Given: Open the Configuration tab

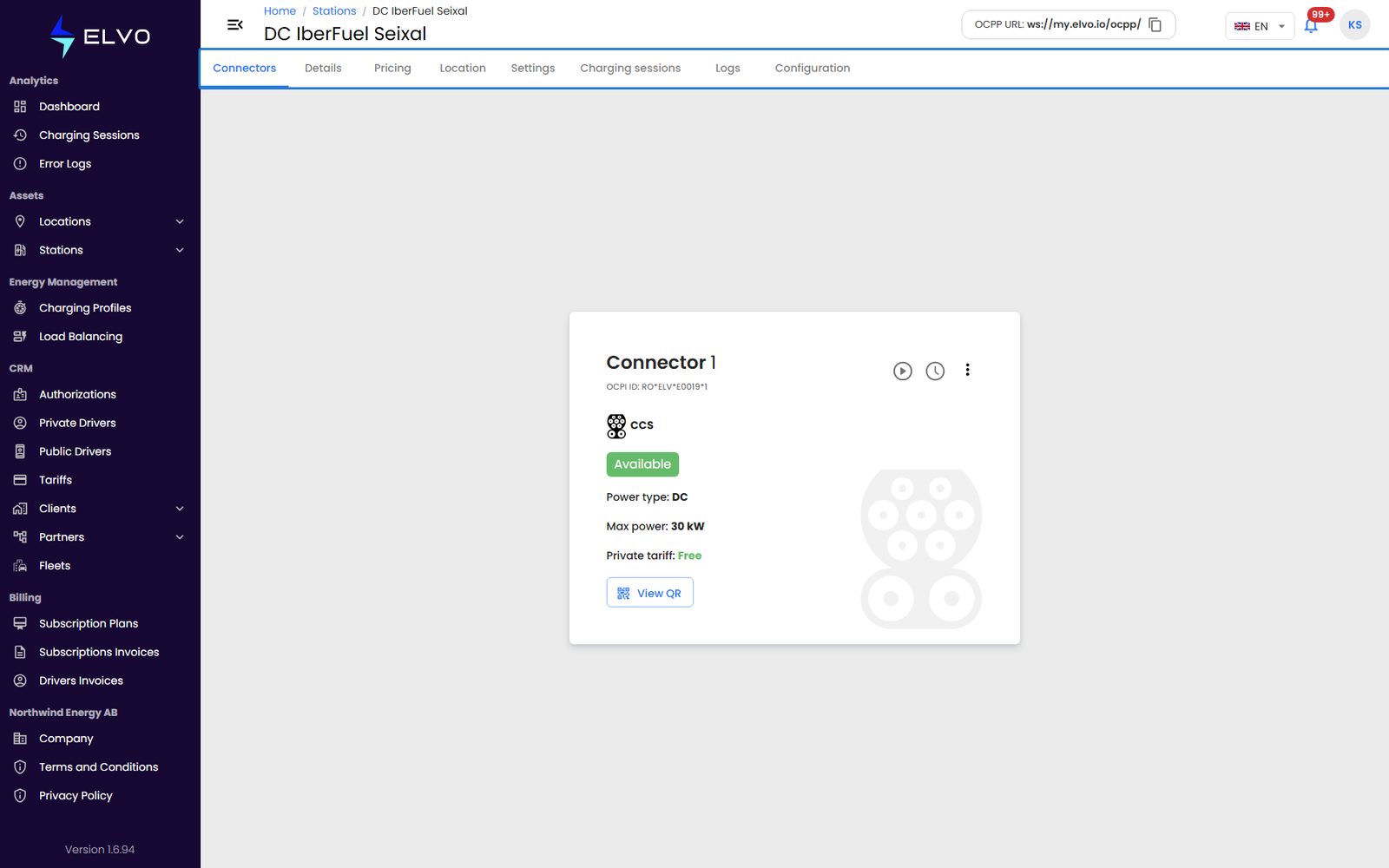Looking at the screenshot, I should point(813,69).
